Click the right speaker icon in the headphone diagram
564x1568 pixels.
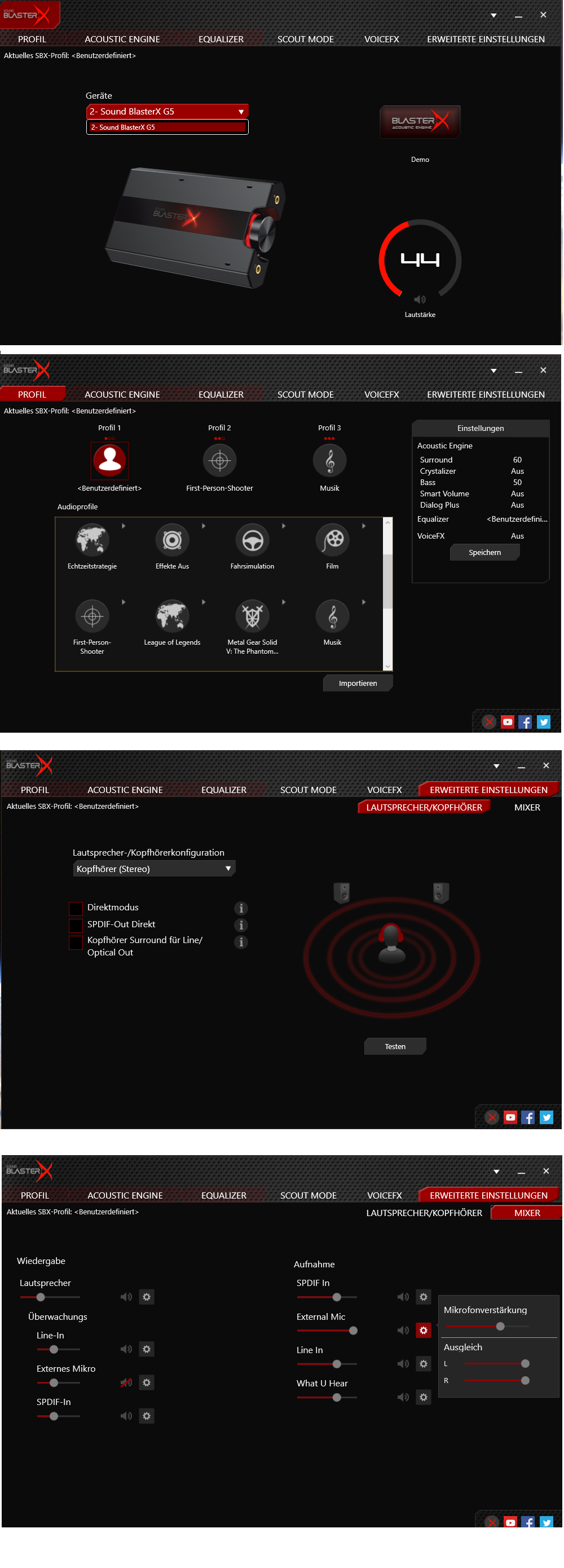(x=441, y=893)
